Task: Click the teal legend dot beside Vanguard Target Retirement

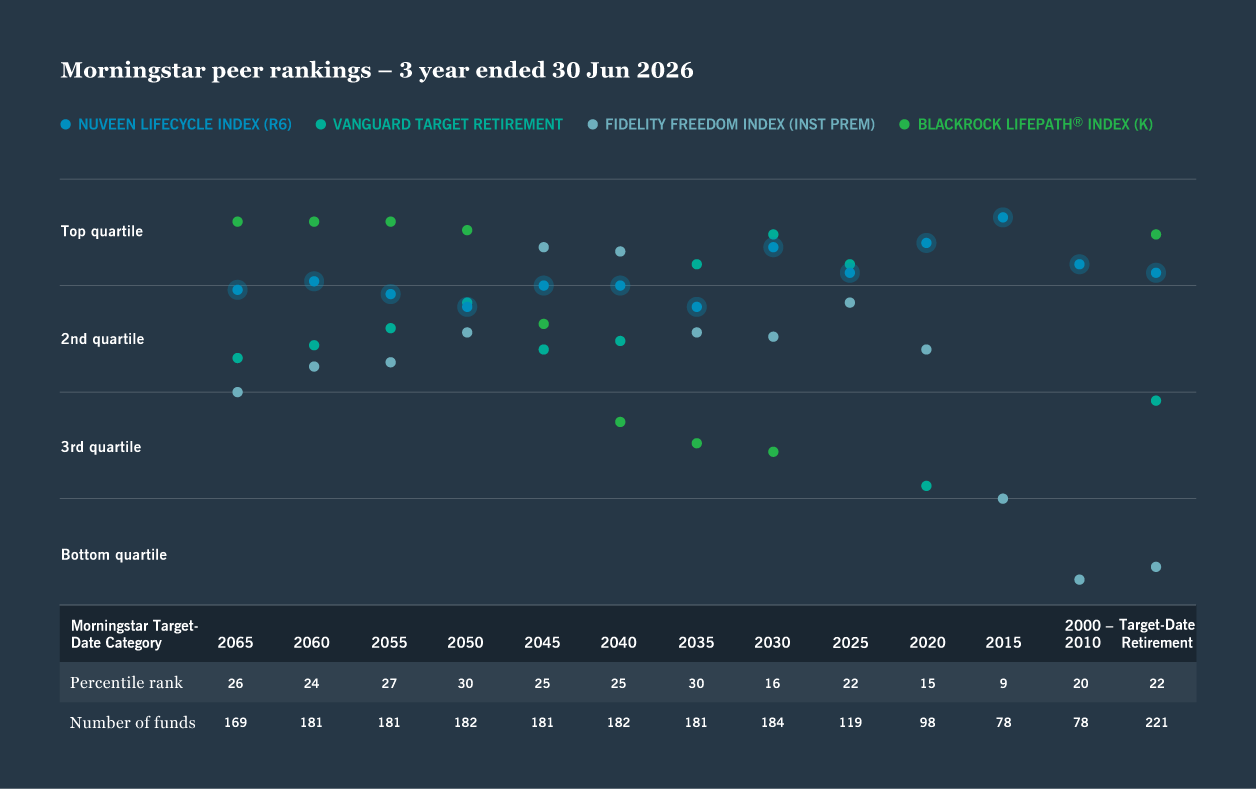Action: point(321,125)
